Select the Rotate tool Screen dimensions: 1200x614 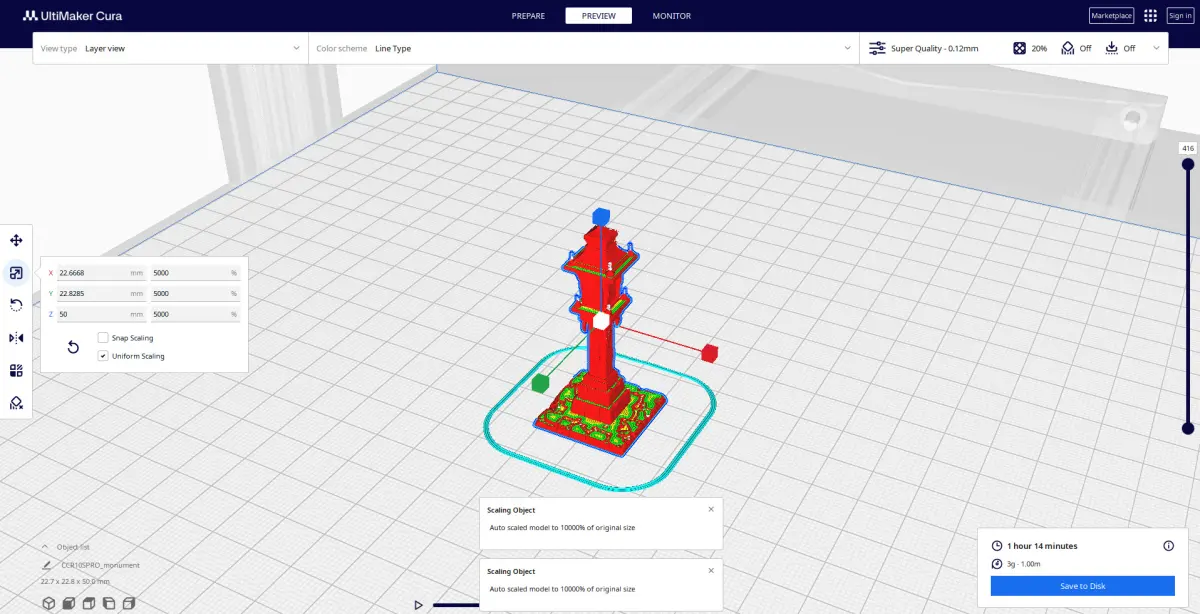coord(16,305)
